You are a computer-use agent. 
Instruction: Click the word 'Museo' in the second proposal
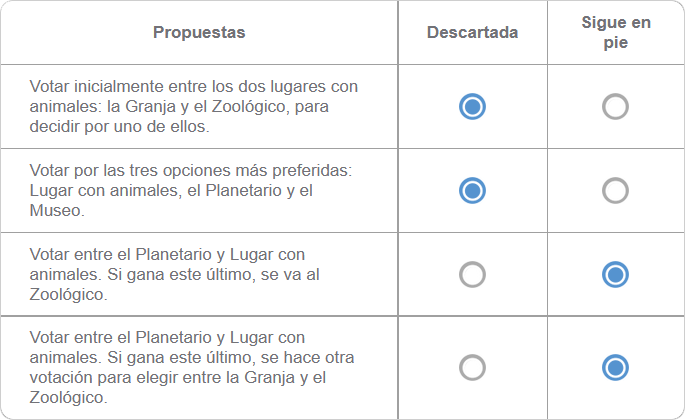point(55,211)
